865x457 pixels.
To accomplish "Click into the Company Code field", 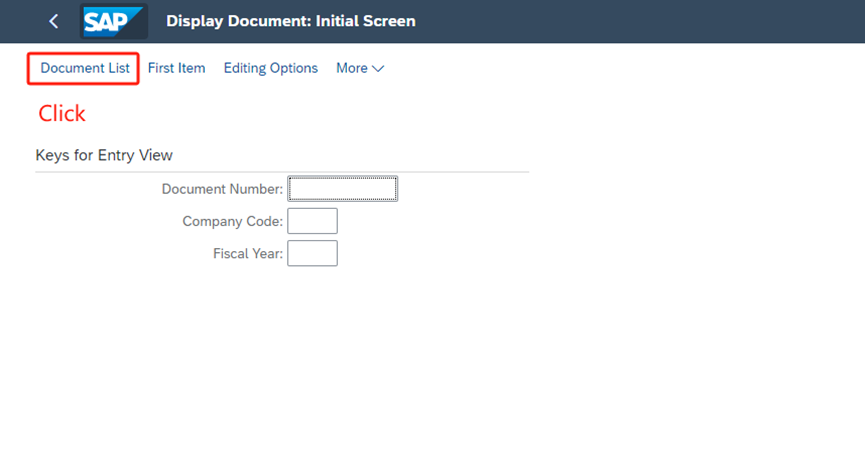I will (312, 221).
